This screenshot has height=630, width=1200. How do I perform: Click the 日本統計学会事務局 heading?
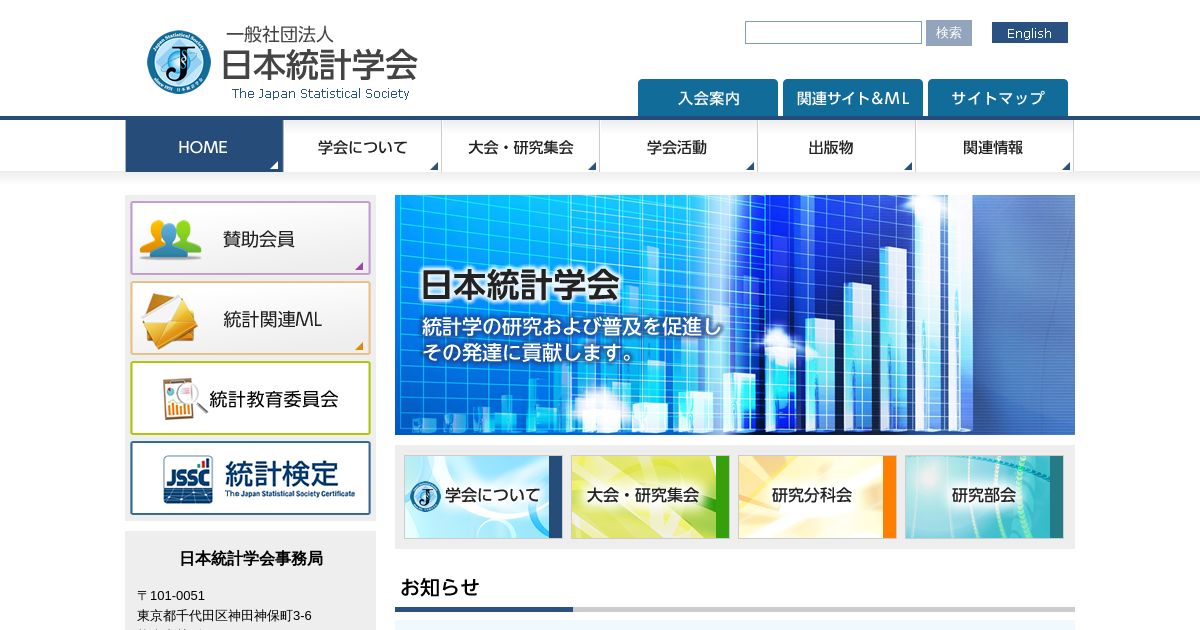[251, 558]
